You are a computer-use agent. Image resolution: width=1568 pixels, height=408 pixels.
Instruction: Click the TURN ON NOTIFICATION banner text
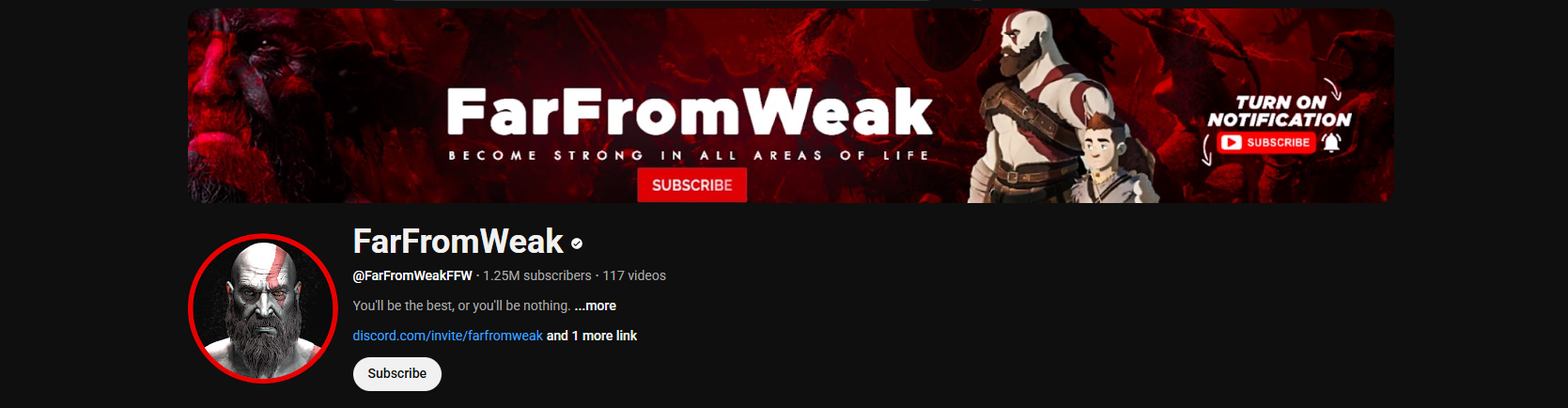[1280, 111]
